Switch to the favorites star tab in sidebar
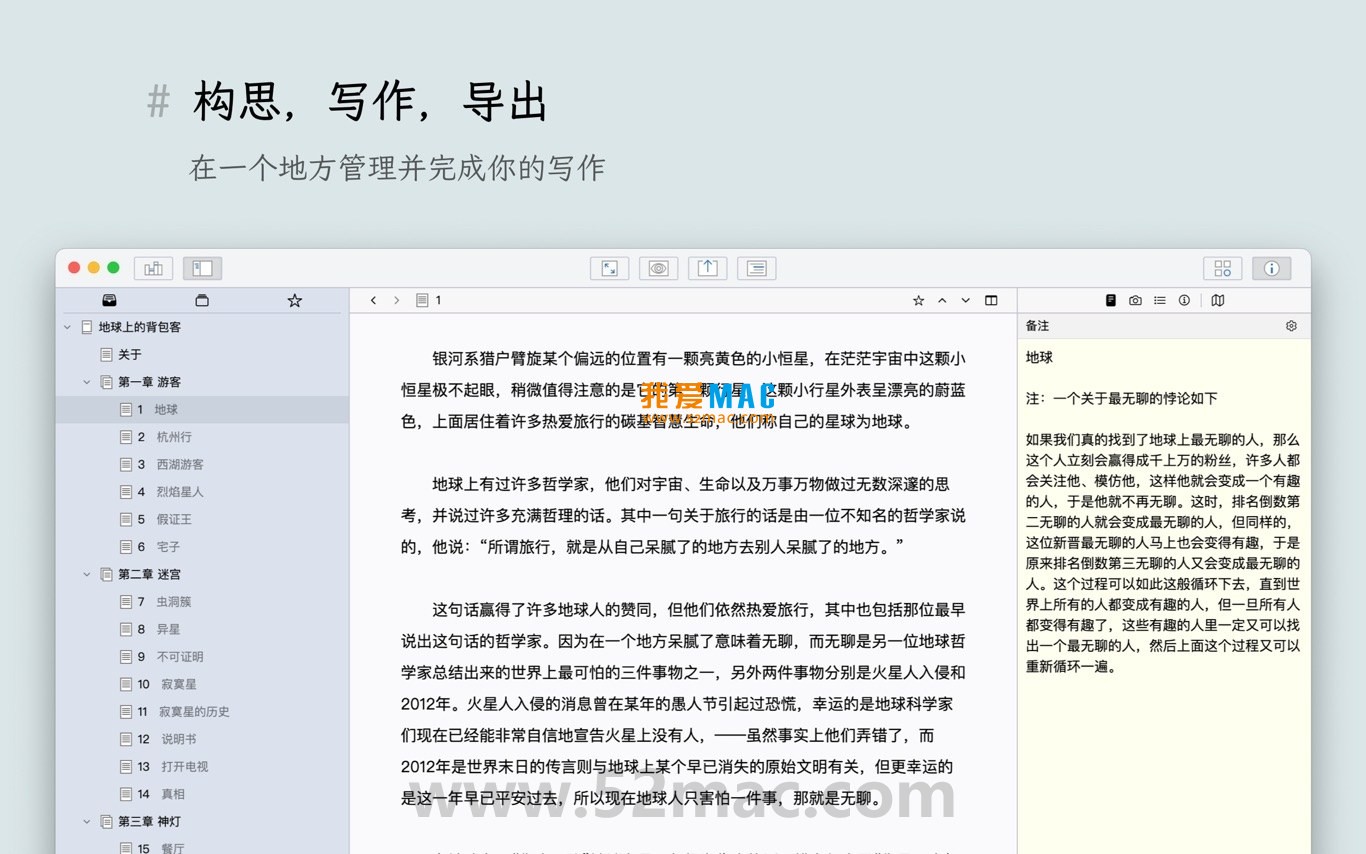Image resolution: width=1366 pixels, height=854 pixels. [x=294, y=300]
